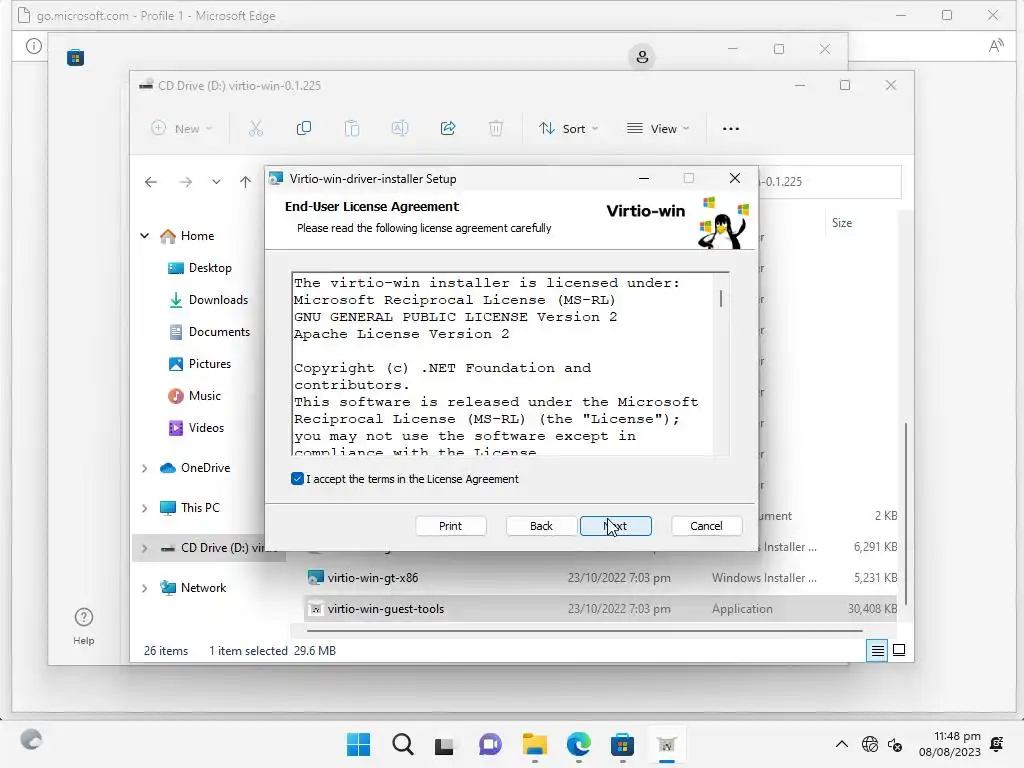Screen dimensions: 1024x768
Task: Click the clock and date in the taskbar
Action: point(950,744)
